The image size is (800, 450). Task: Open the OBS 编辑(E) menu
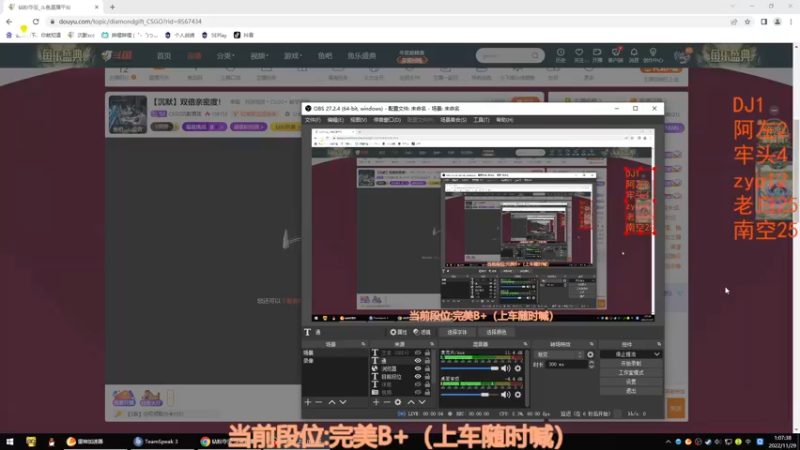pyautogui.click(x=335, y=120)
